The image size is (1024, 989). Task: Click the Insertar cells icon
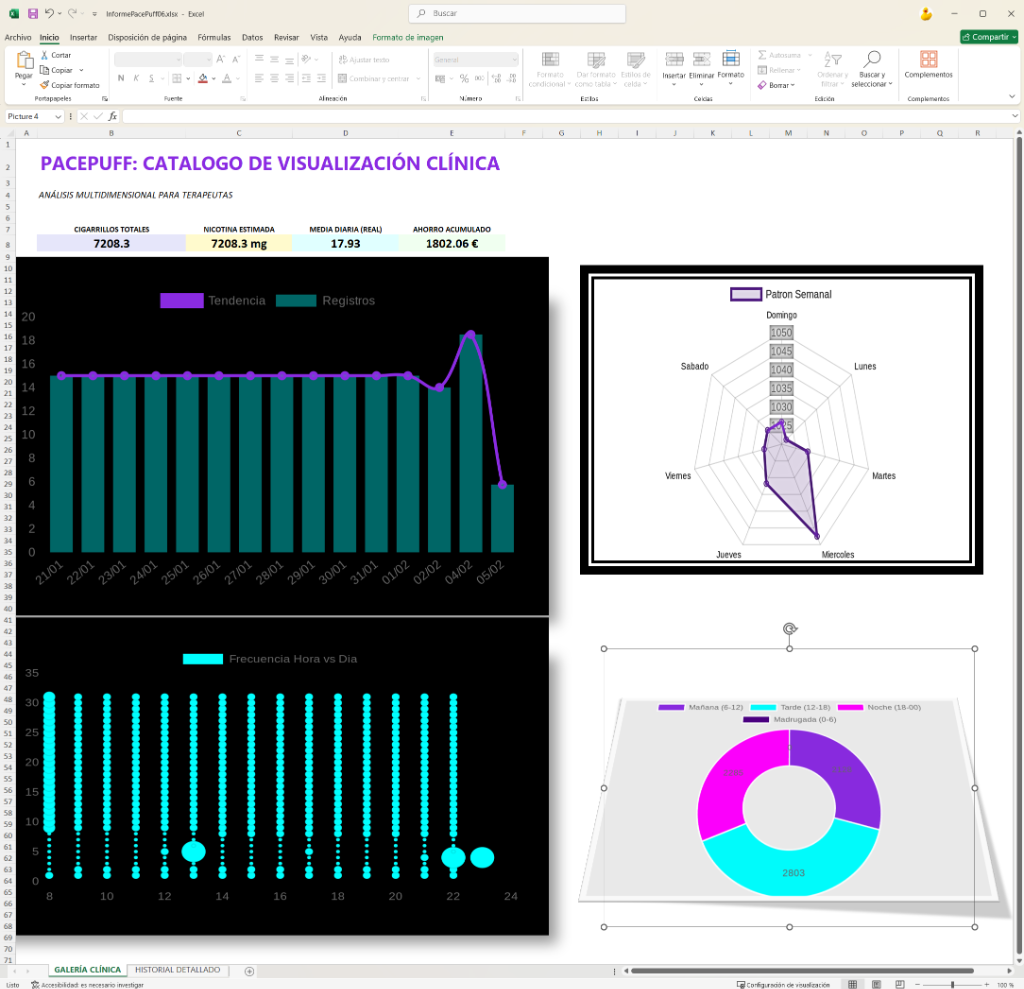point(674,59)
